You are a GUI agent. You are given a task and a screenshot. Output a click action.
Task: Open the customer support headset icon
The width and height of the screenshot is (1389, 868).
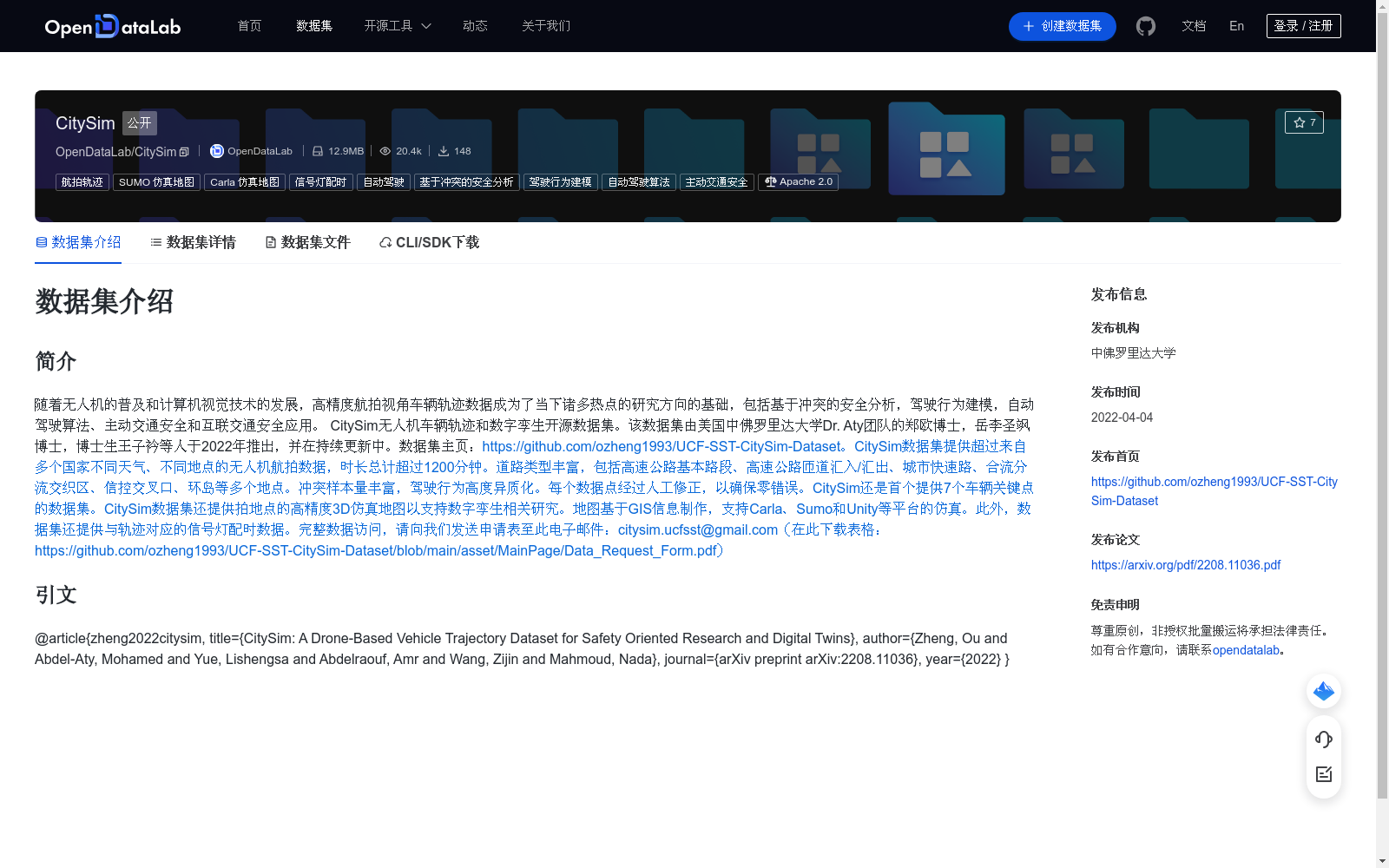pos(1323,740)
